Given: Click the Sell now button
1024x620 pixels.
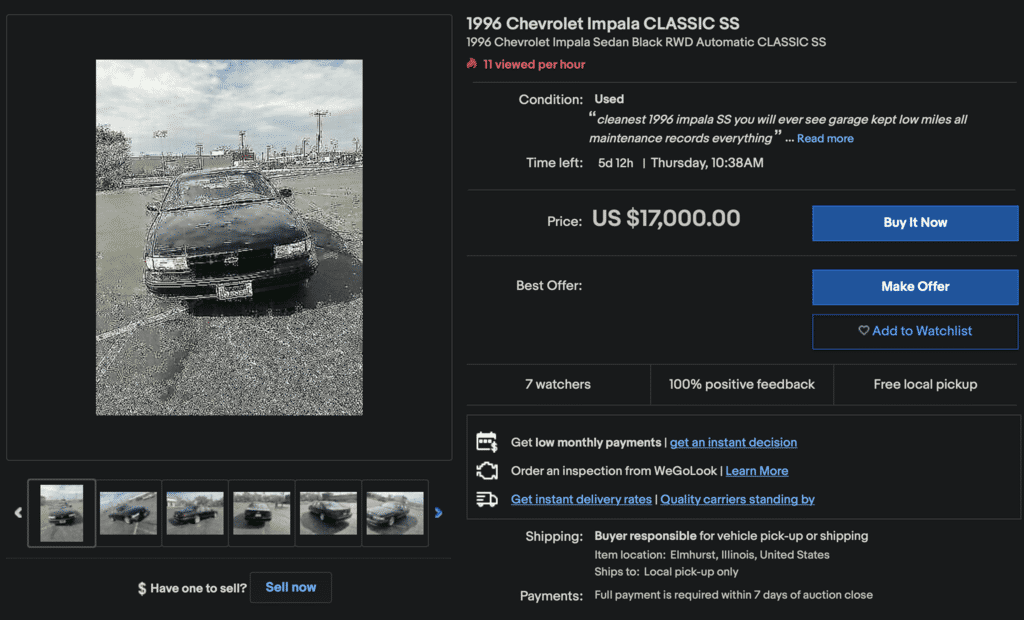Looking at the screenshot, I should click(x=290, y=587).
